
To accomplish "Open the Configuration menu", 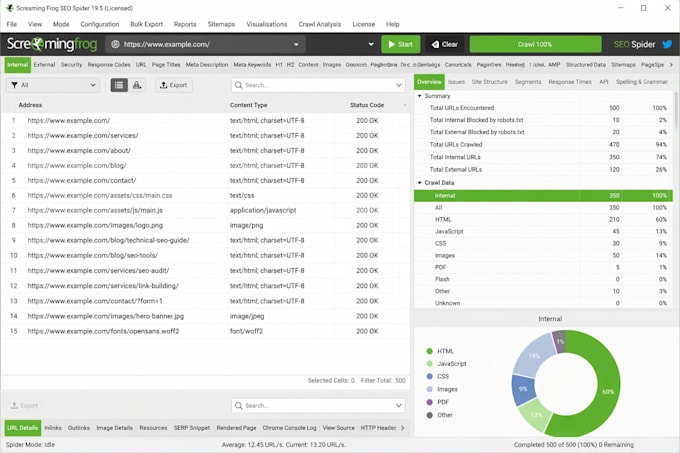I will pyautogui.click(x=100, y=24).
